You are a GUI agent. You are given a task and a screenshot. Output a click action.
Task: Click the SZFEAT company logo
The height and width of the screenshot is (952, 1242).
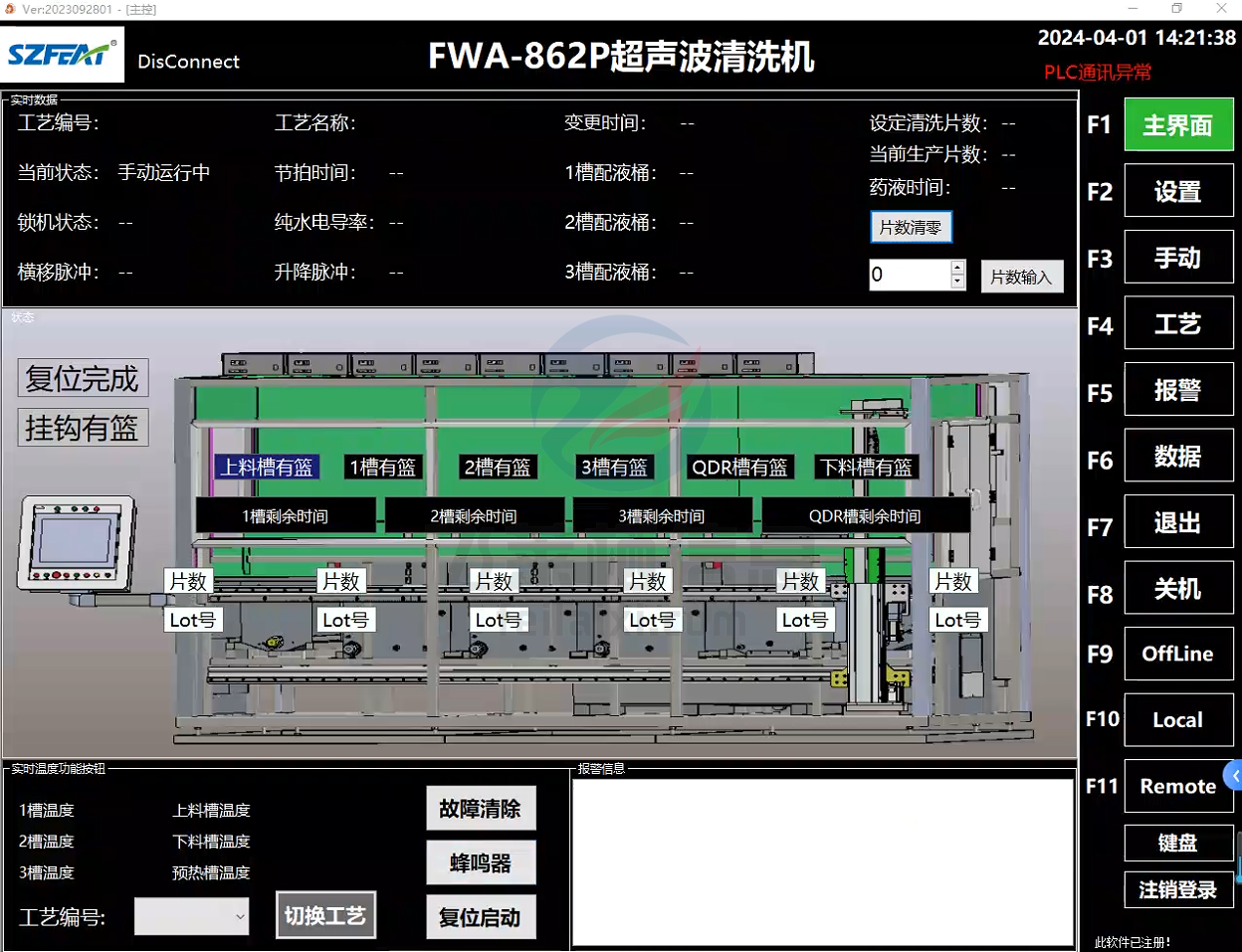click(63, 54)
